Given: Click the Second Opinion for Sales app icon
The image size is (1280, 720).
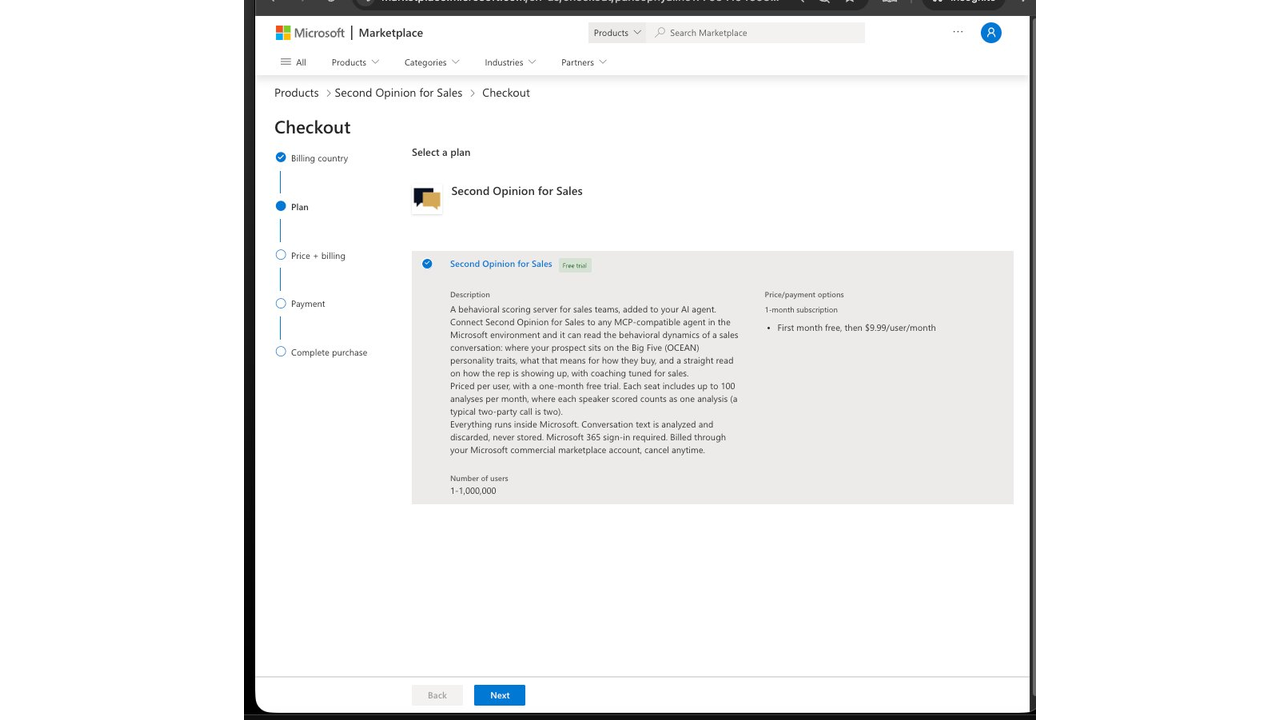Looking at the screenshot, I should click(x=427, y=198).
